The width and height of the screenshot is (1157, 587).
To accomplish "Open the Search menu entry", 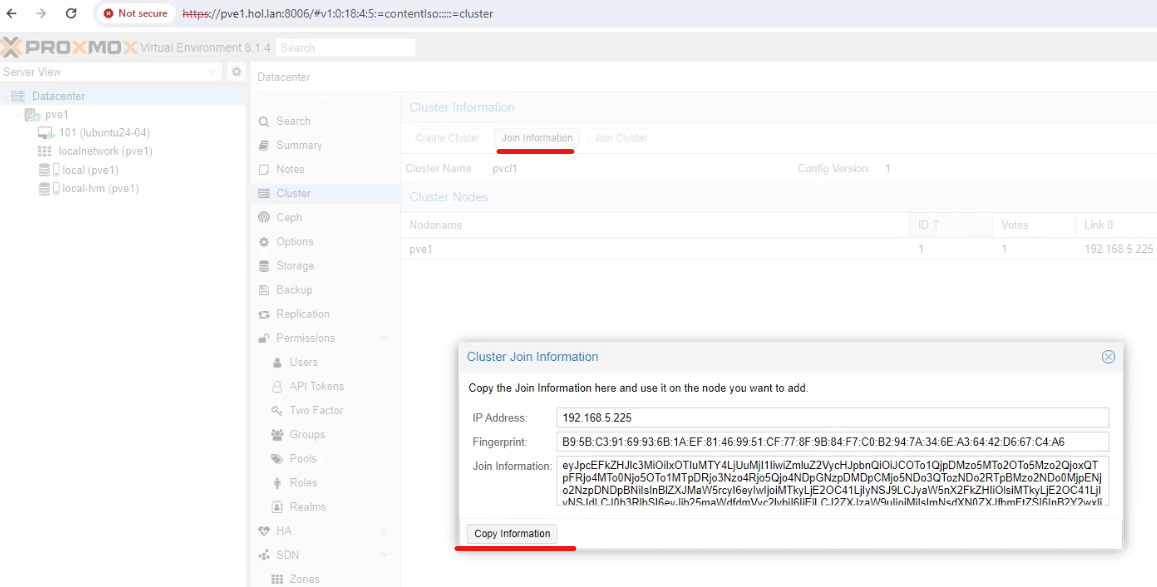I will [x=293, y=121].
